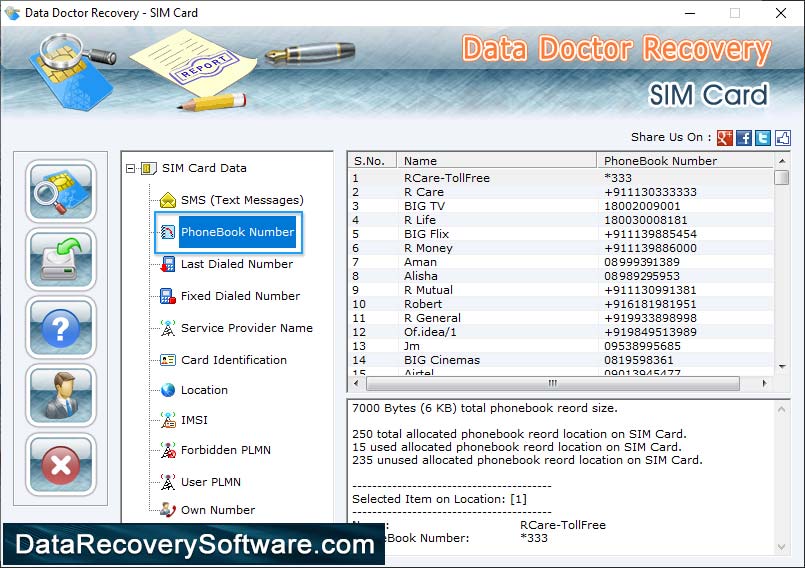Click the Location globe icon
The height and width of the screenshot is (568, 805).
pyautogui.click(x=168, y=390)
